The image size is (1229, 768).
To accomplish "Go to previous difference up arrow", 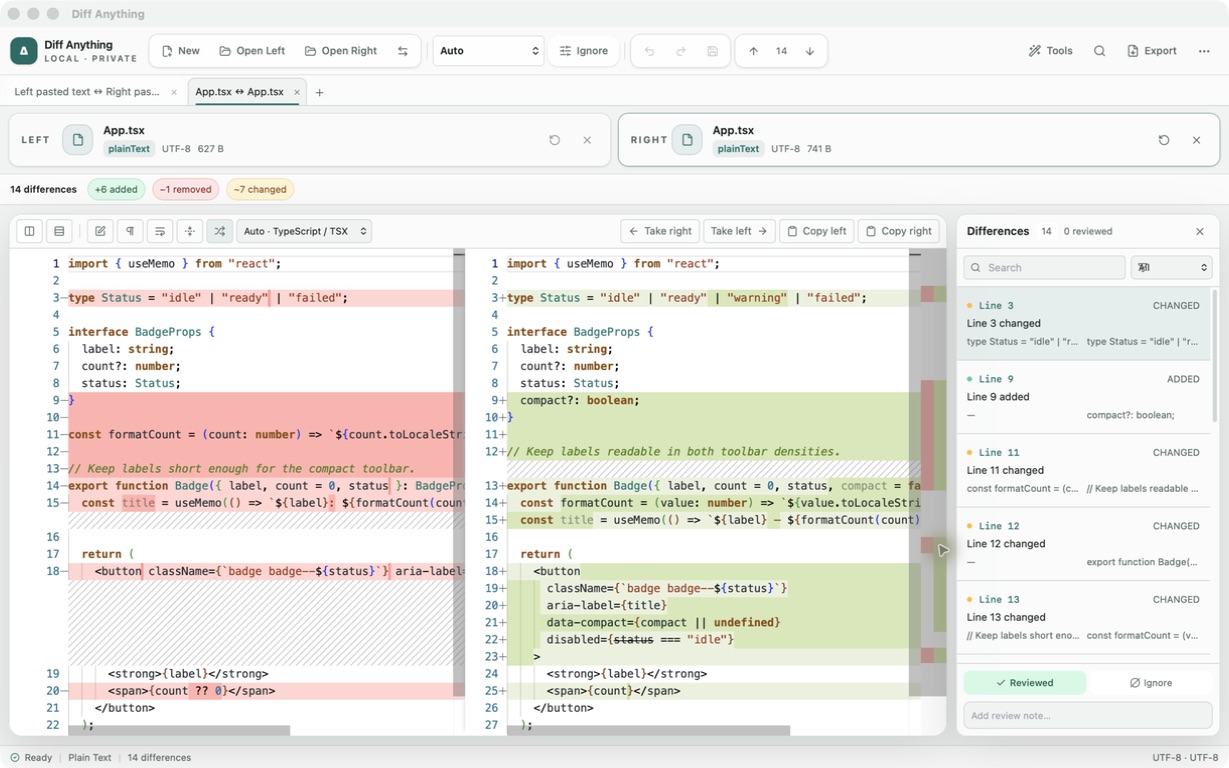I will pos(753,51).
